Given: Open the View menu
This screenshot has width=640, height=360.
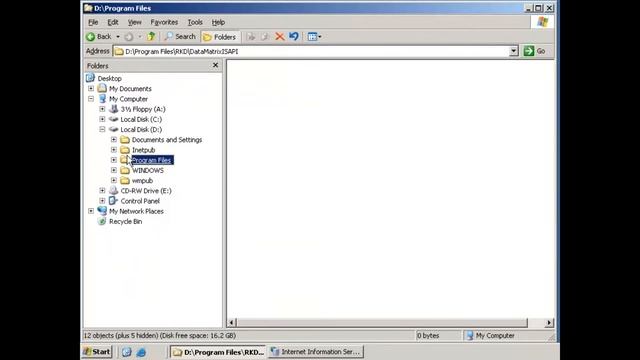Looking at the screenshot, I should pyautogui.click(x=134, y=22).
